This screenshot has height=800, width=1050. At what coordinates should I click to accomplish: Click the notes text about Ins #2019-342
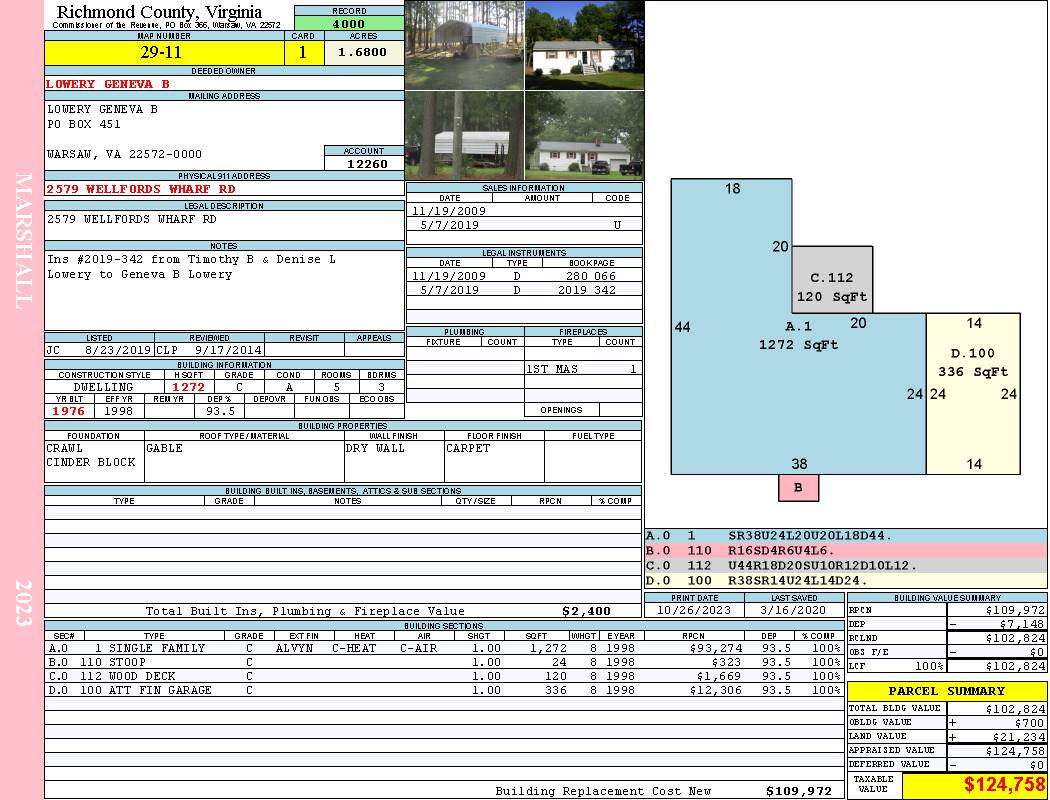click(191, 266)
